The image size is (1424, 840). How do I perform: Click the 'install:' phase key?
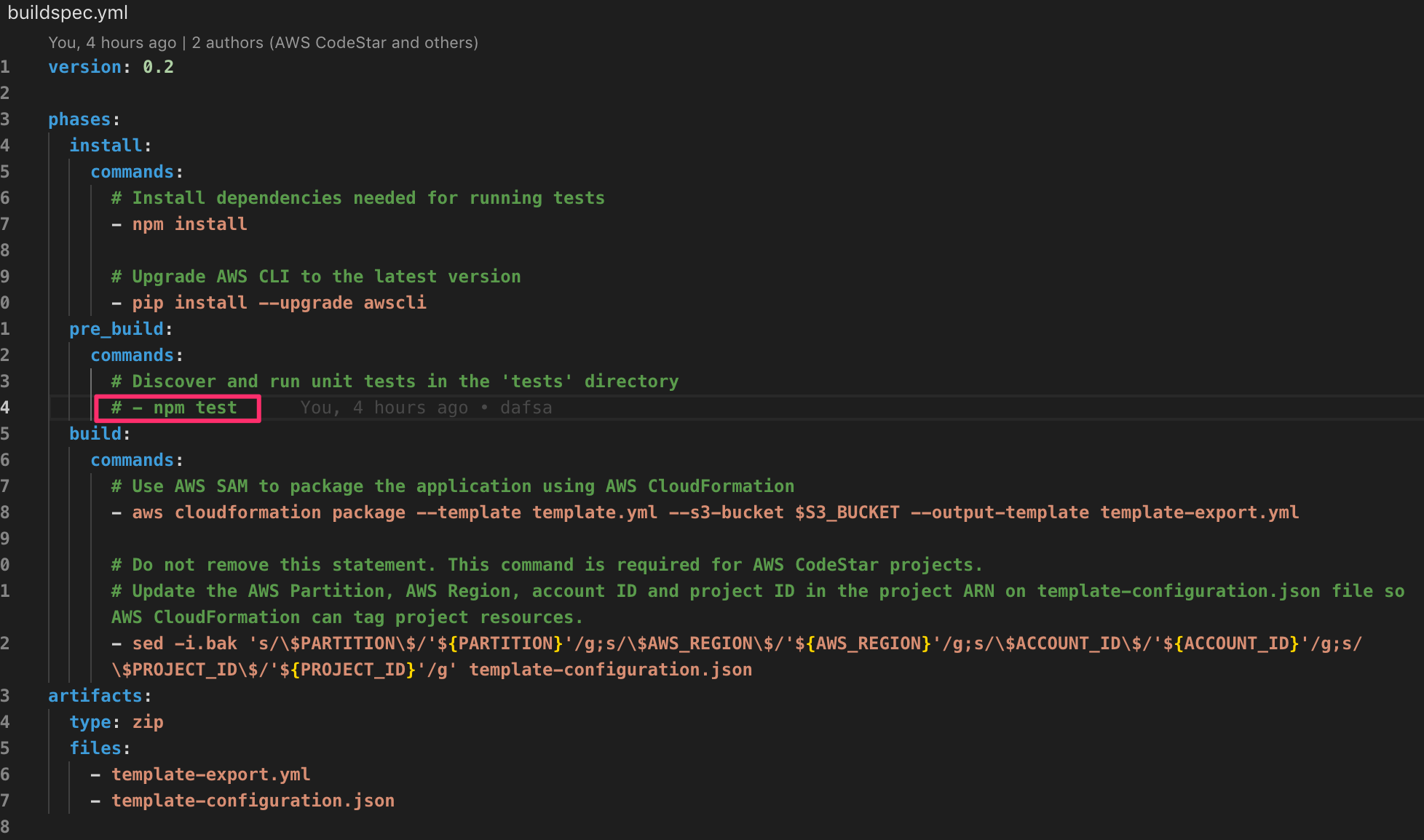[x=110, y=146]
